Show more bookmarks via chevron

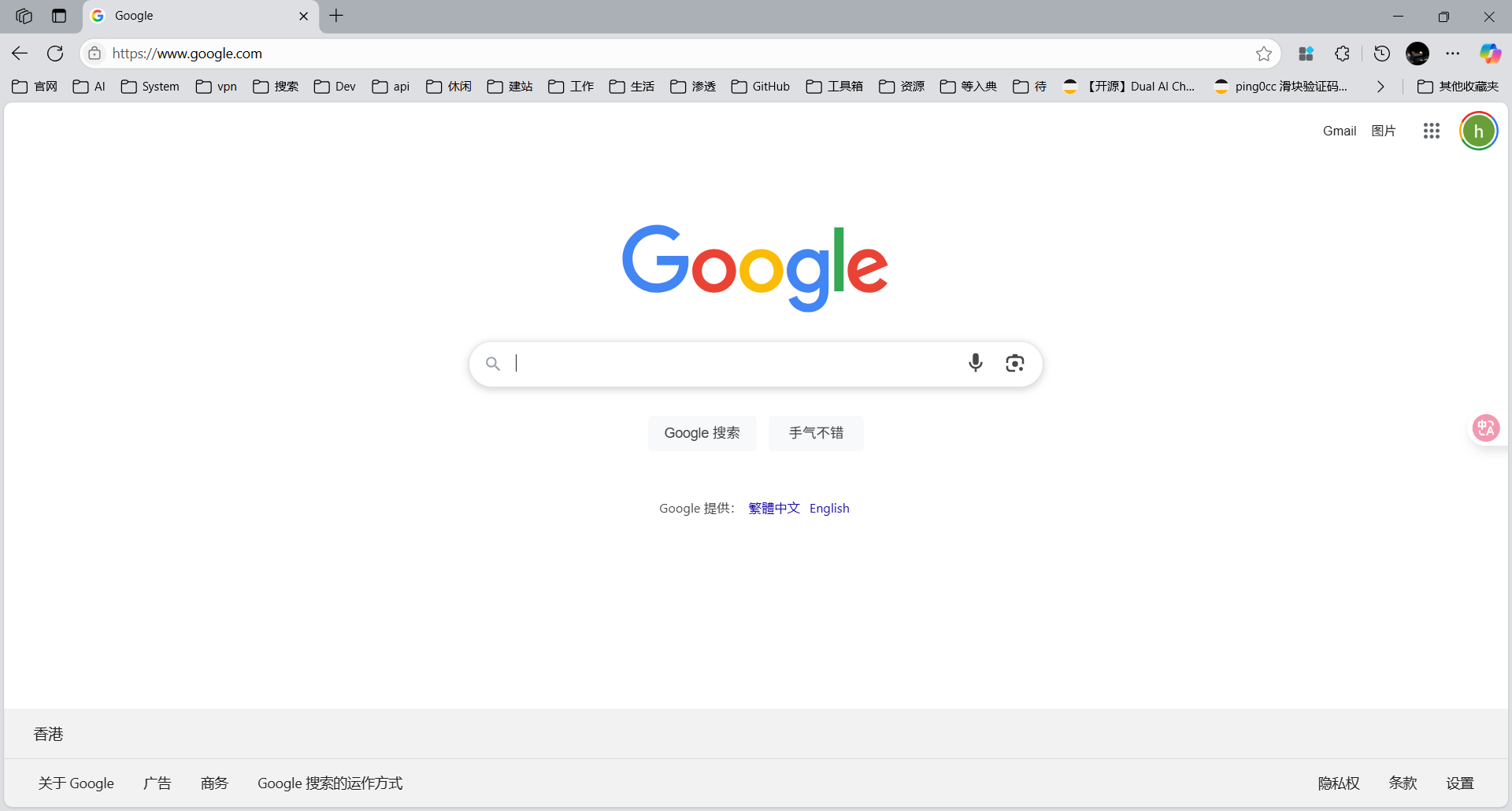(1380, 87)
